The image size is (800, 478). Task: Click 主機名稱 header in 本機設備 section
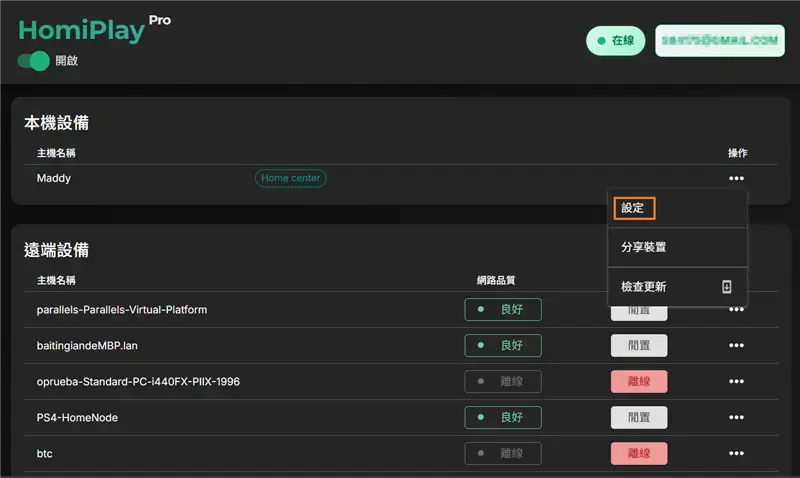click(x=56, y=153)
